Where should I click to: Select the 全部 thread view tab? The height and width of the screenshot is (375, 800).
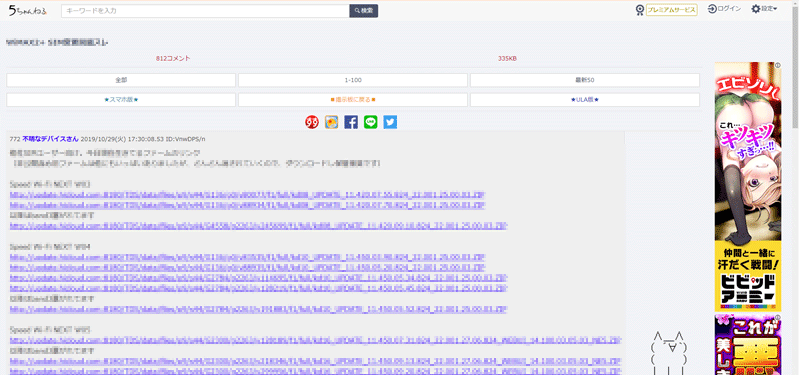121,80
